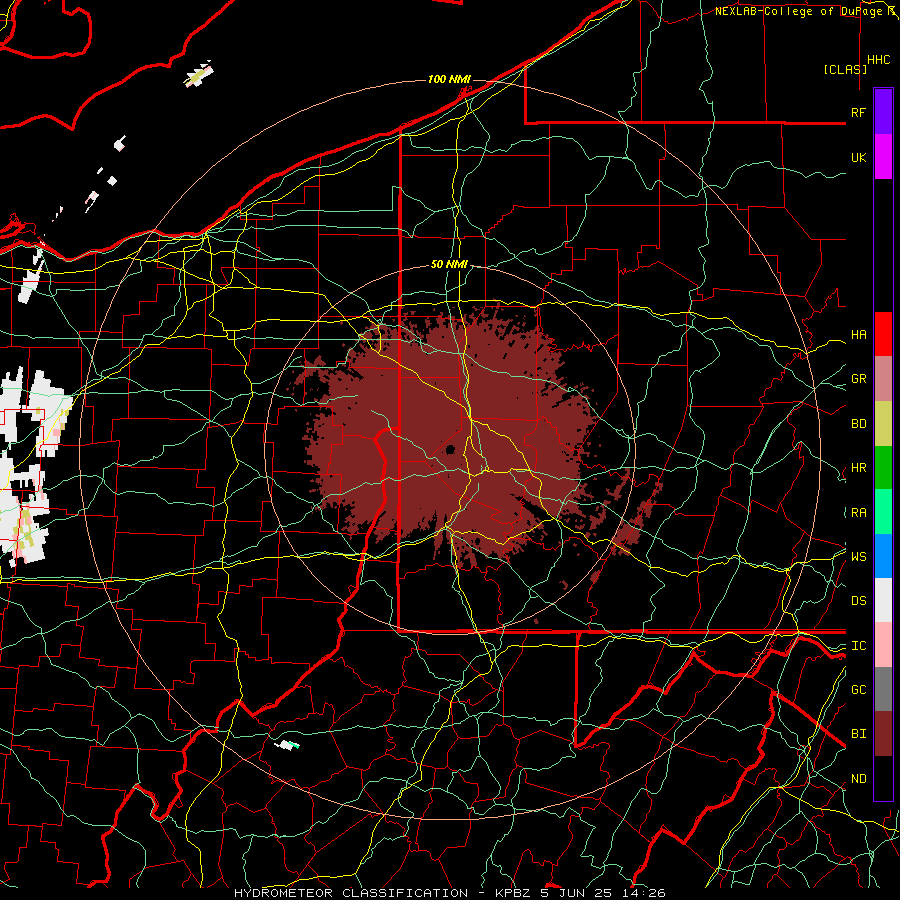This screenshot has height=900, width=900.
Task: Click the RA legend label
Action: pyautogui.click(x=858, y=513)
